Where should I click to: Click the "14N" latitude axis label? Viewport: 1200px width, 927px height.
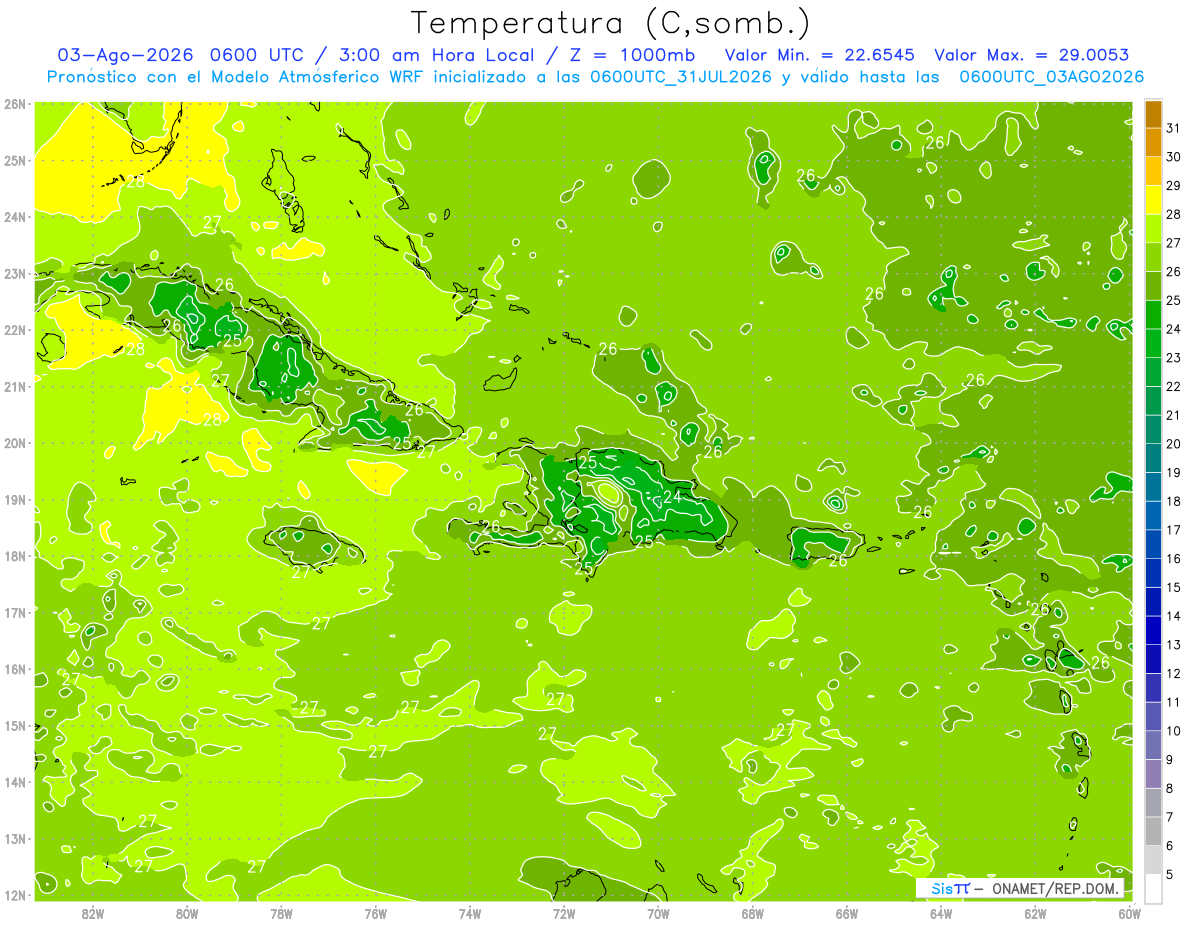click(15, 782)
